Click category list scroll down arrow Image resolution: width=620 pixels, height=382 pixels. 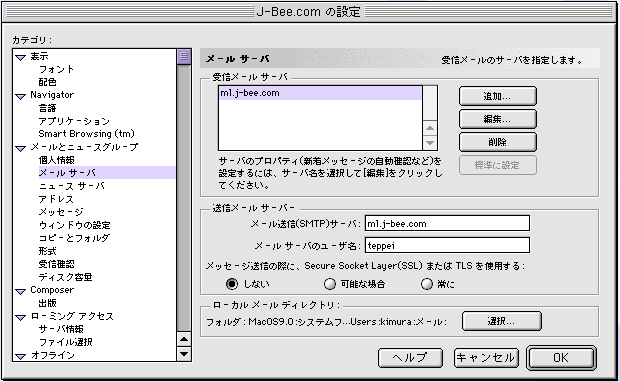tap(184, 354)
